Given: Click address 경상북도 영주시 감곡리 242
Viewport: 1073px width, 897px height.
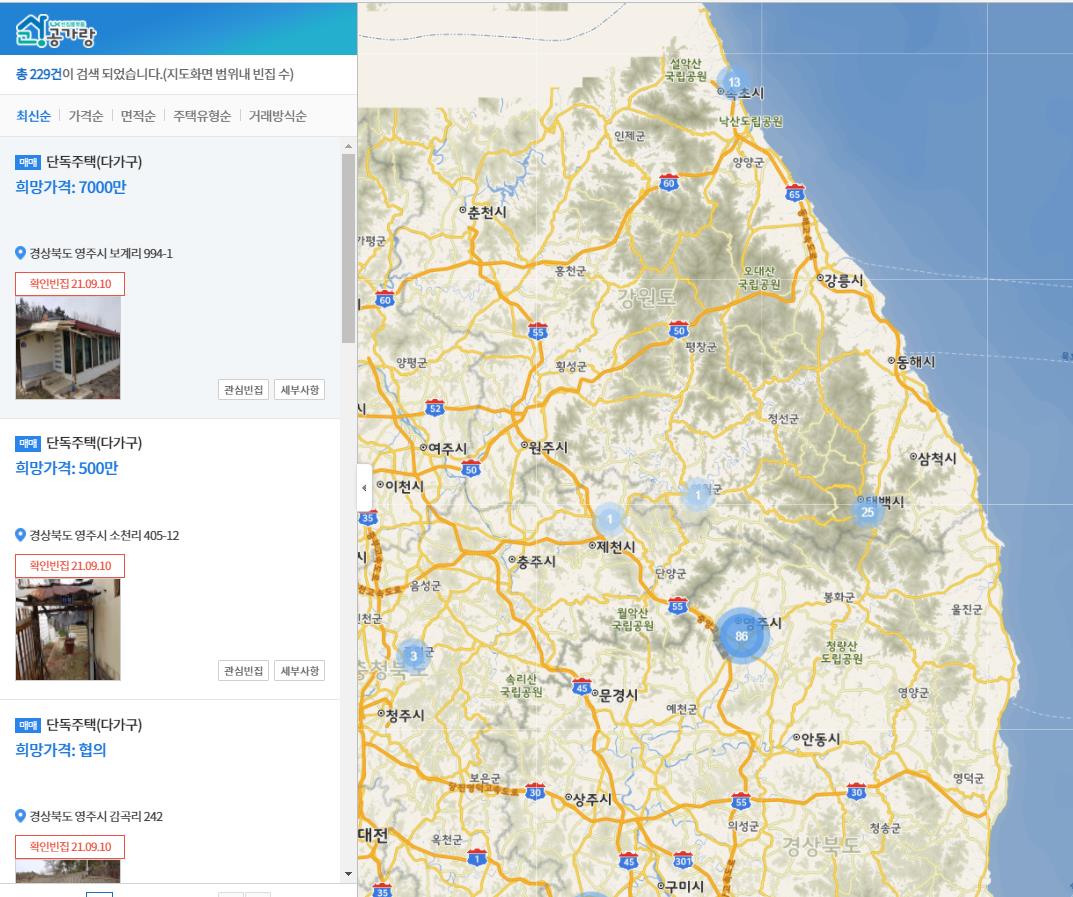Looking at the screenshot, I should click(x=96, y=816).
